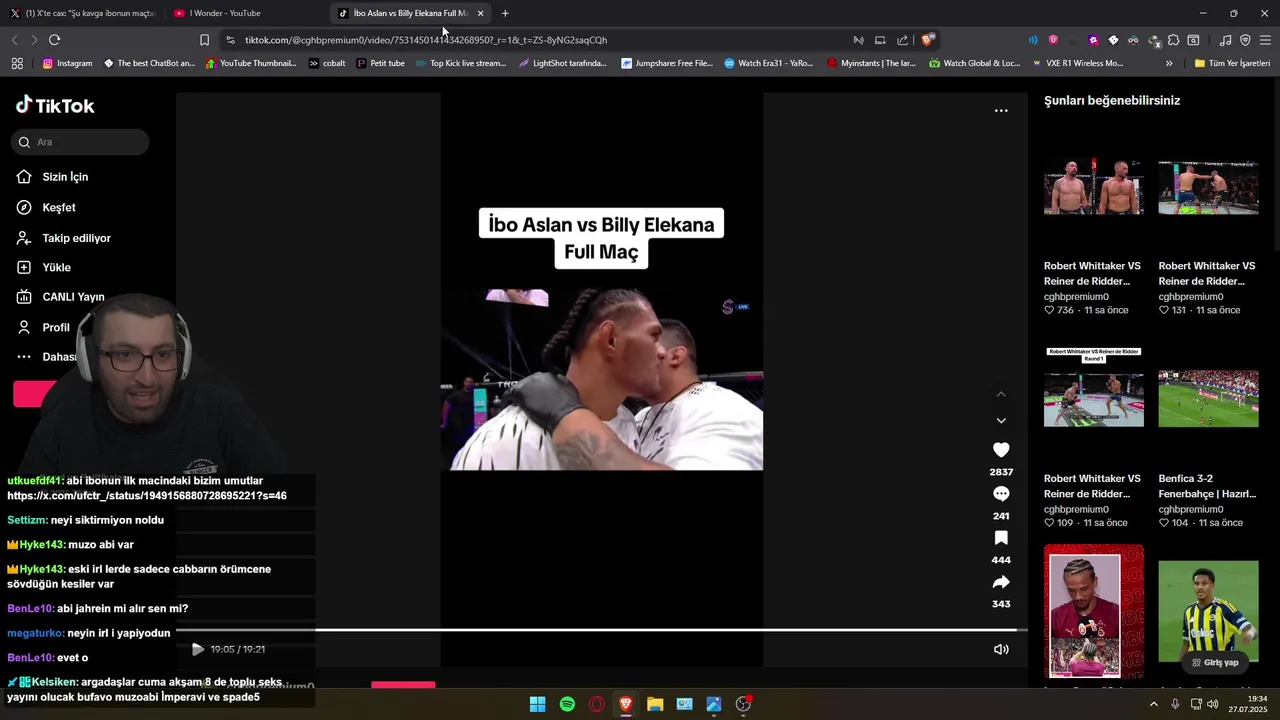
Task: Switch to the X'te cxic browser tab
Action: (x=82, y=13)
